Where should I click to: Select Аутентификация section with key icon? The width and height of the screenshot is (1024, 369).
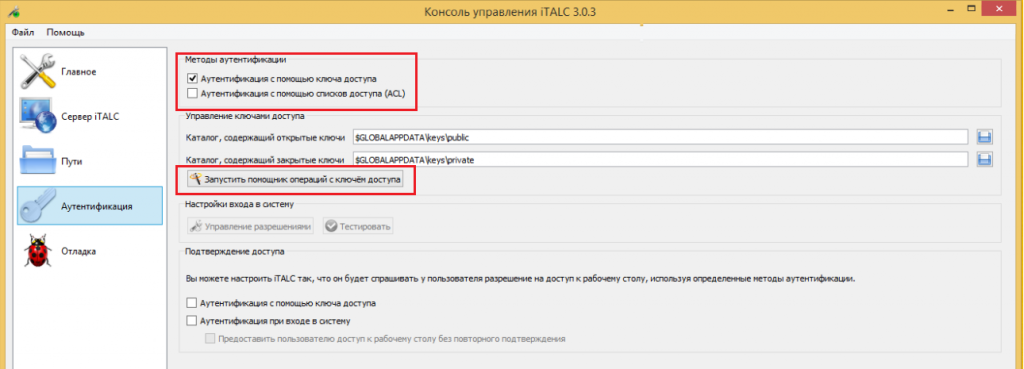[x=89, y=206]
